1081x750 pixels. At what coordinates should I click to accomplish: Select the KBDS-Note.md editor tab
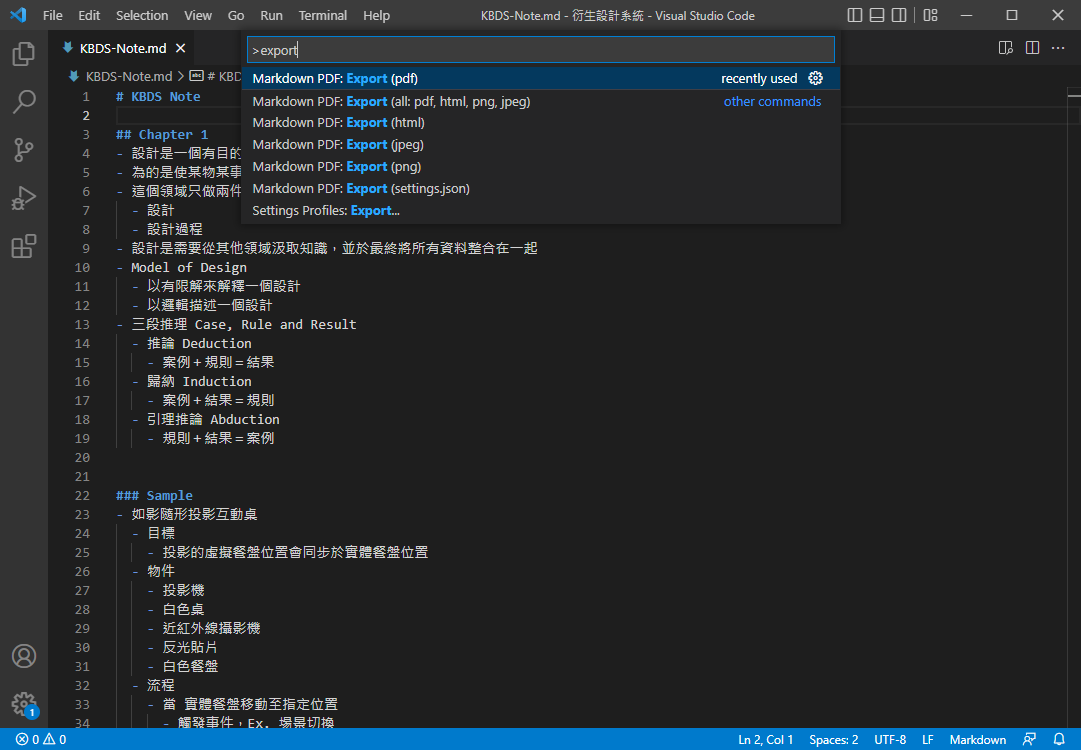[x=123, y=48]
